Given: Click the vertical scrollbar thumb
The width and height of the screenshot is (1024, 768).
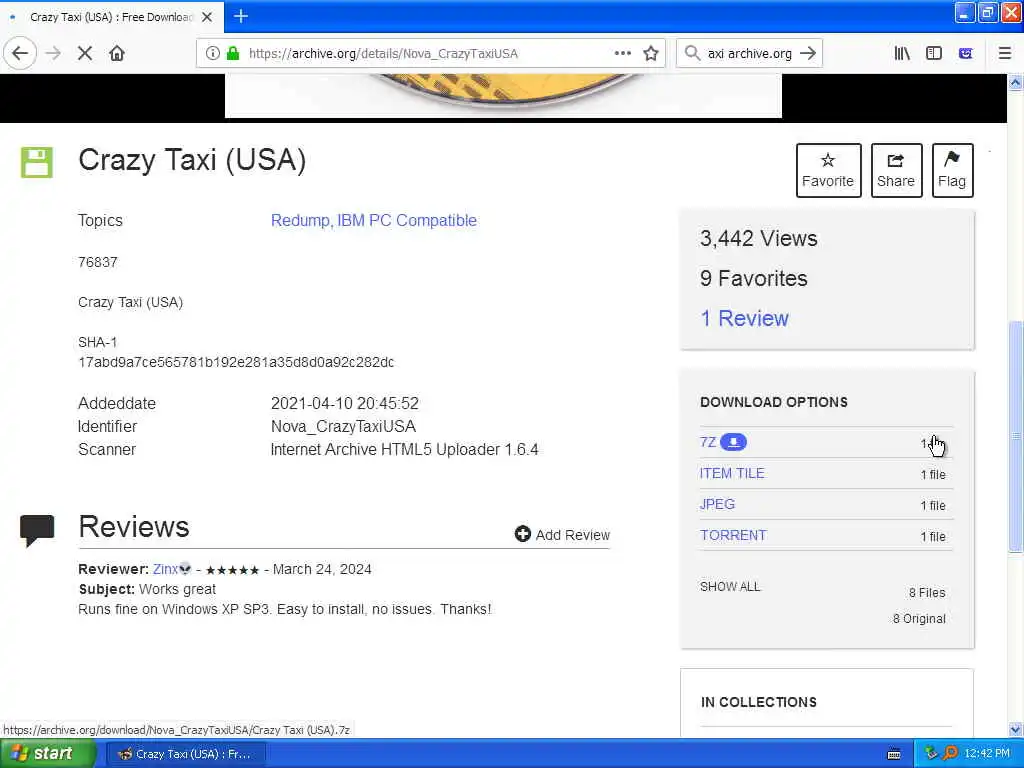Looking at the screenshot, I should (1016, 436).
